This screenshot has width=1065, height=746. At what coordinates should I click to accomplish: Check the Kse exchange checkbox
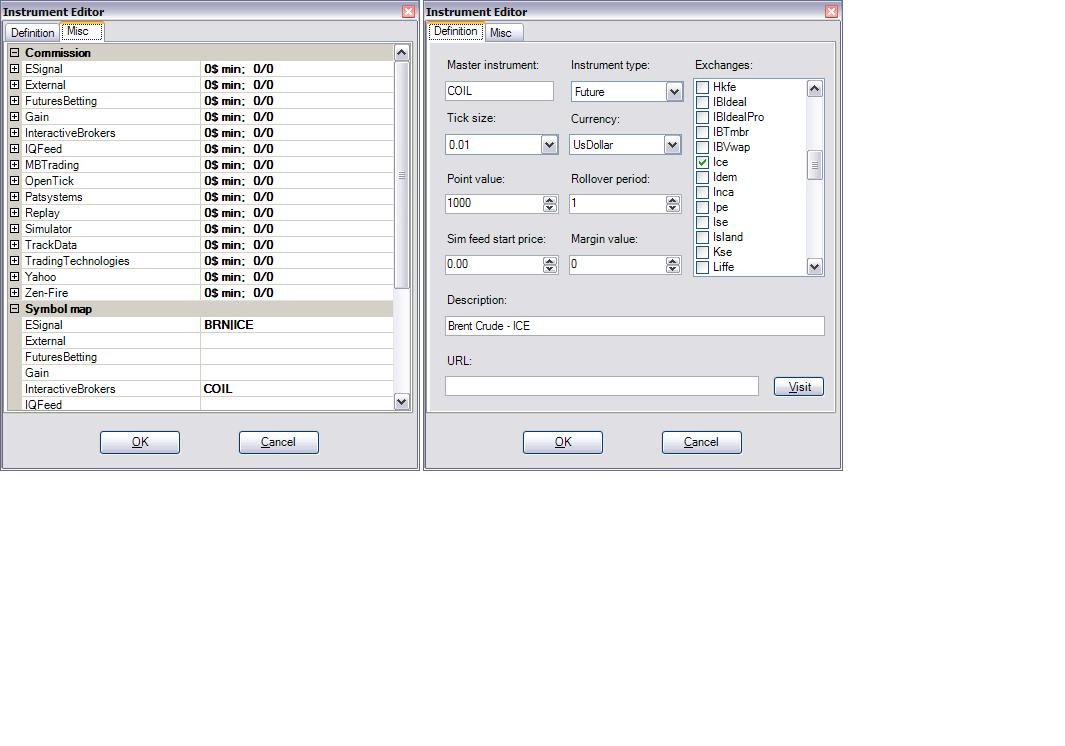[x=703, y=252]
